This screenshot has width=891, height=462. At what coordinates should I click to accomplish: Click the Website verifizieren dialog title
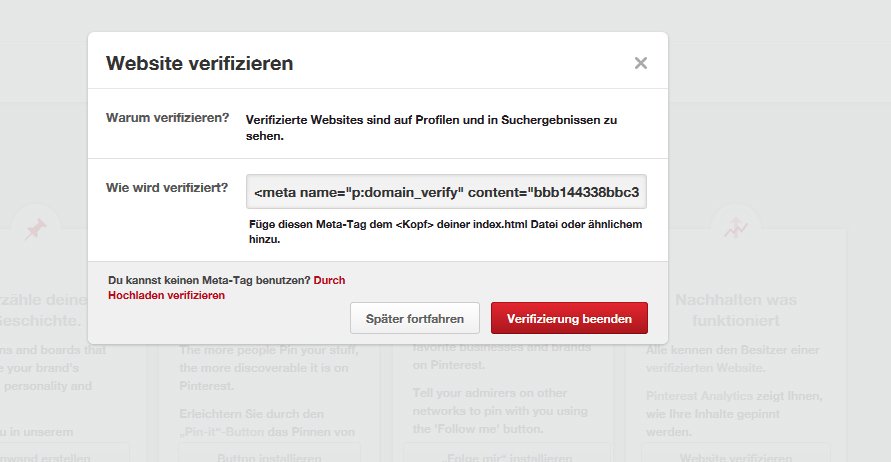[x=199, y=63]
